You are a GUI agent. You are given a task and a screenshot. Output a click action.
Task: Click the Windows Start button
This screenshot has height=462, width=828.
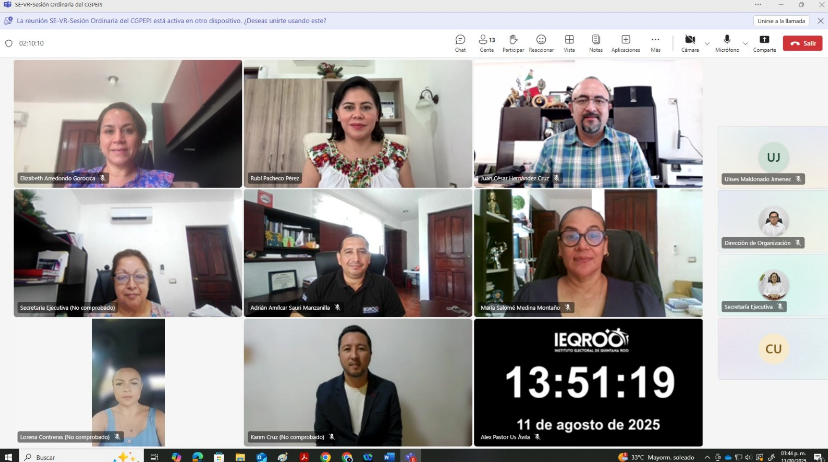[x=10, y=456]
